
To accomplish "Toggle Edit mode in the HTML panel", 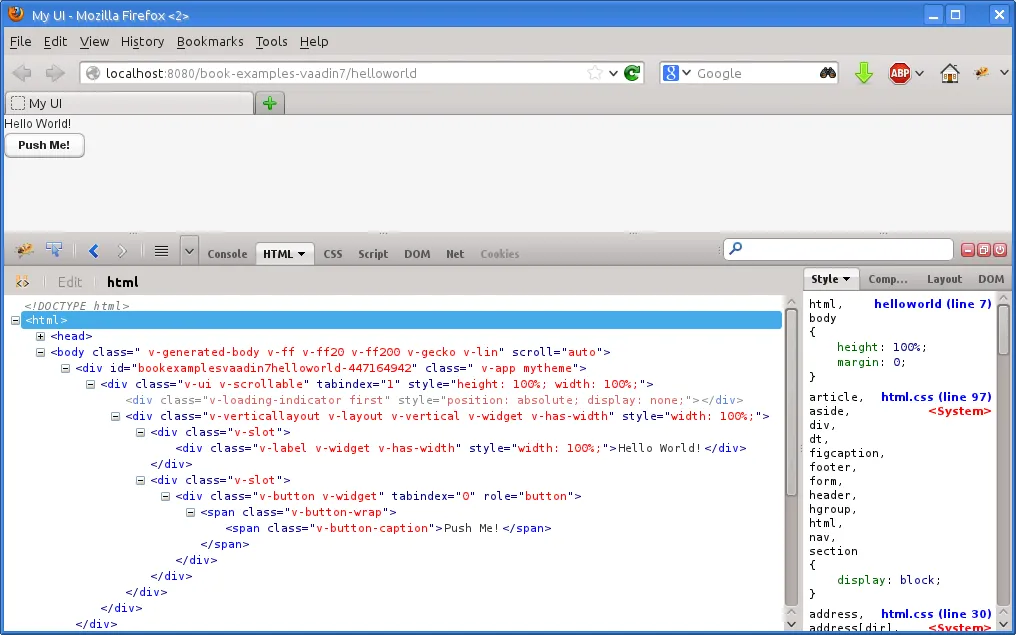I will pyautogui.click(x=69, y=282).
